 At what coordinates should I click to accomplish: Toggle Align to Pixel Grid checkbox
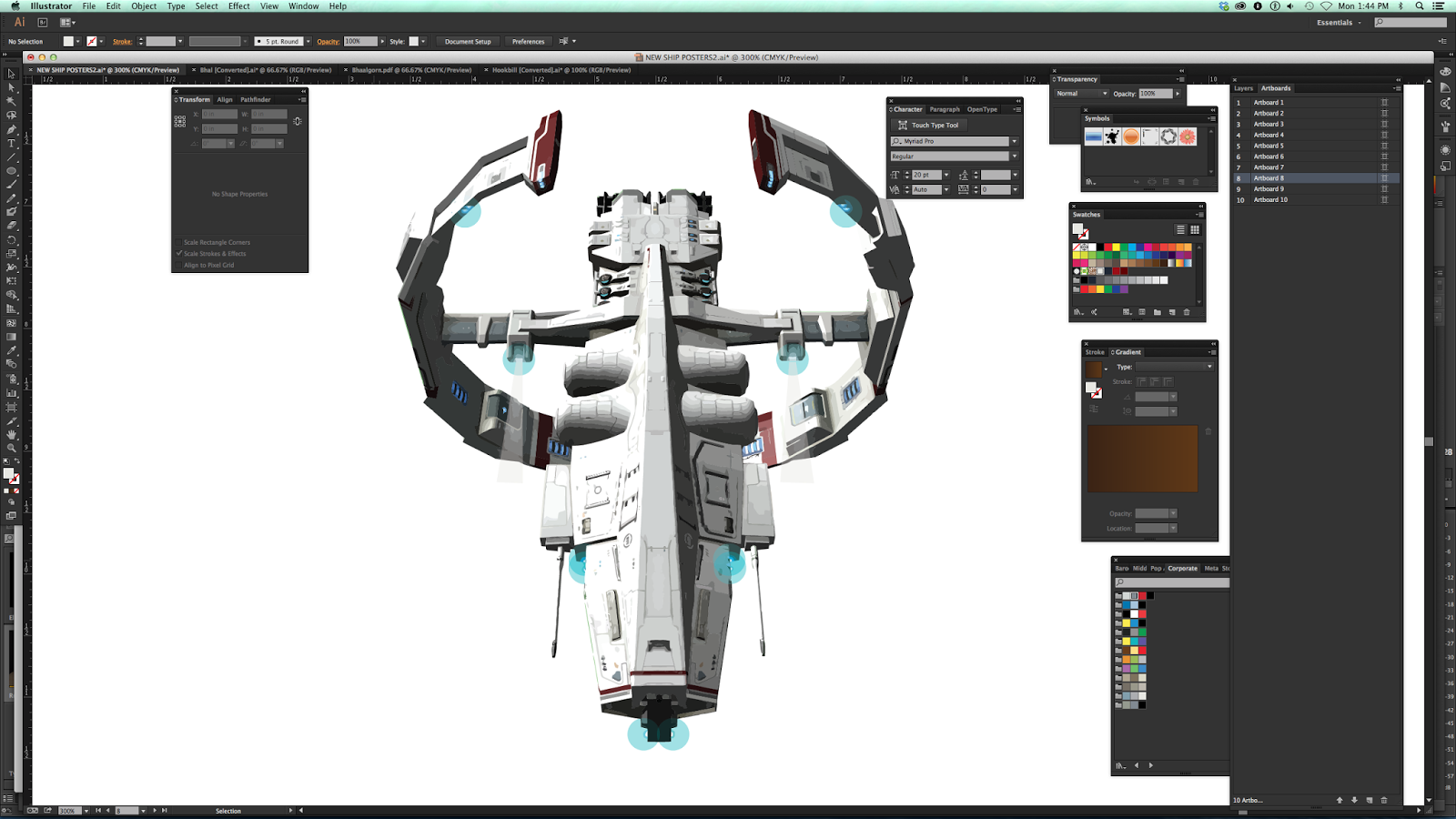[179, 265]
